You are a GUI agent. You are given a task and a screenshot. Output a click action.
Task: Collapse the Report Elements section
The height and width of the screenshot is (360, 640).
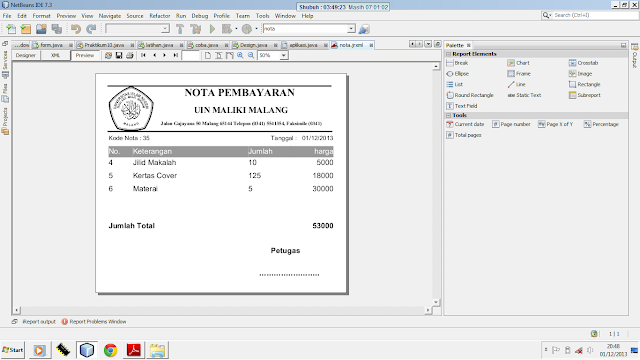(x=449, y=54)
